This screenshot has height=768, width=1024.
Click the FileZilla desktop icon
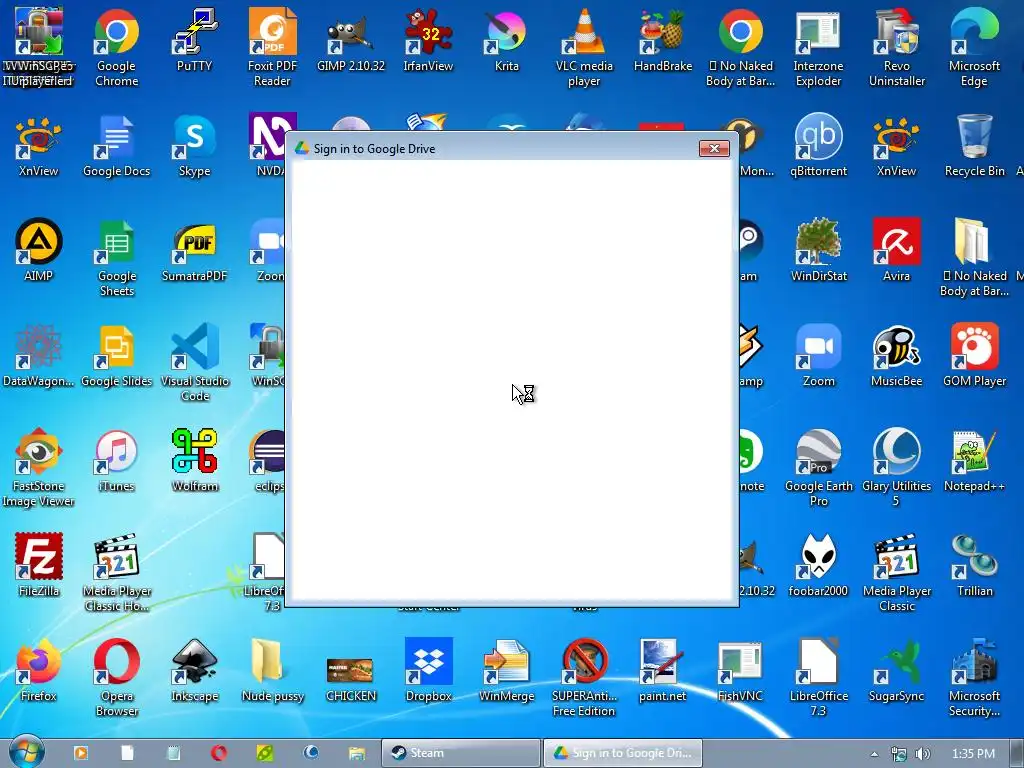[39, 565]
